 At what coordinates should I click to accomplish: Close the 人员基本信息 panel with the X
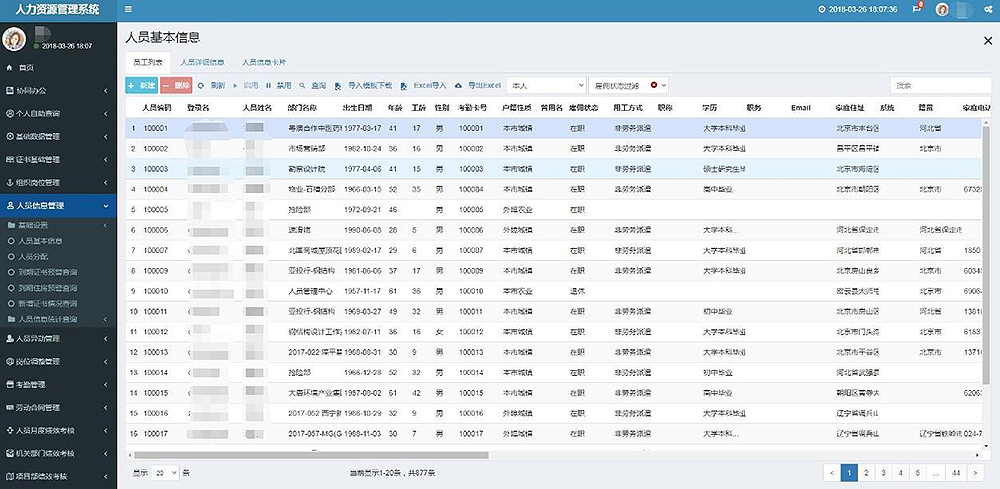[988, 41]
